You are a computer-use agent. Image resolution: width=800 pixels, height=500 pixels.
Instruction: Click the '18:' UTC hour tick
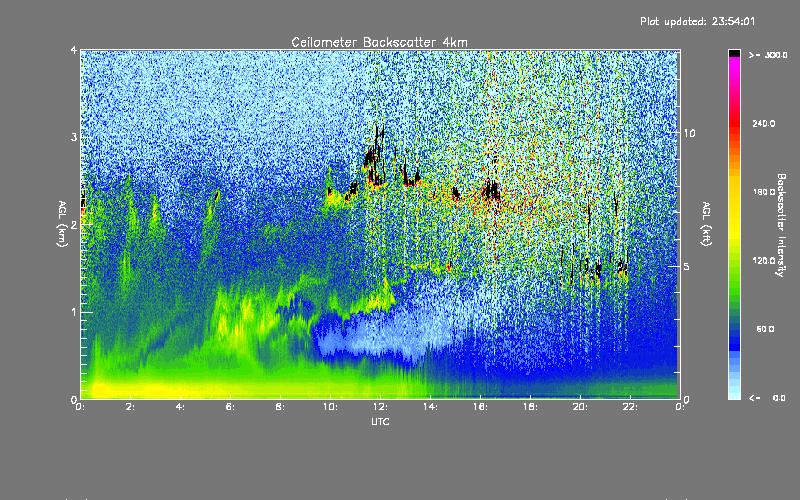pyautogui.click(x=530, y=407)
